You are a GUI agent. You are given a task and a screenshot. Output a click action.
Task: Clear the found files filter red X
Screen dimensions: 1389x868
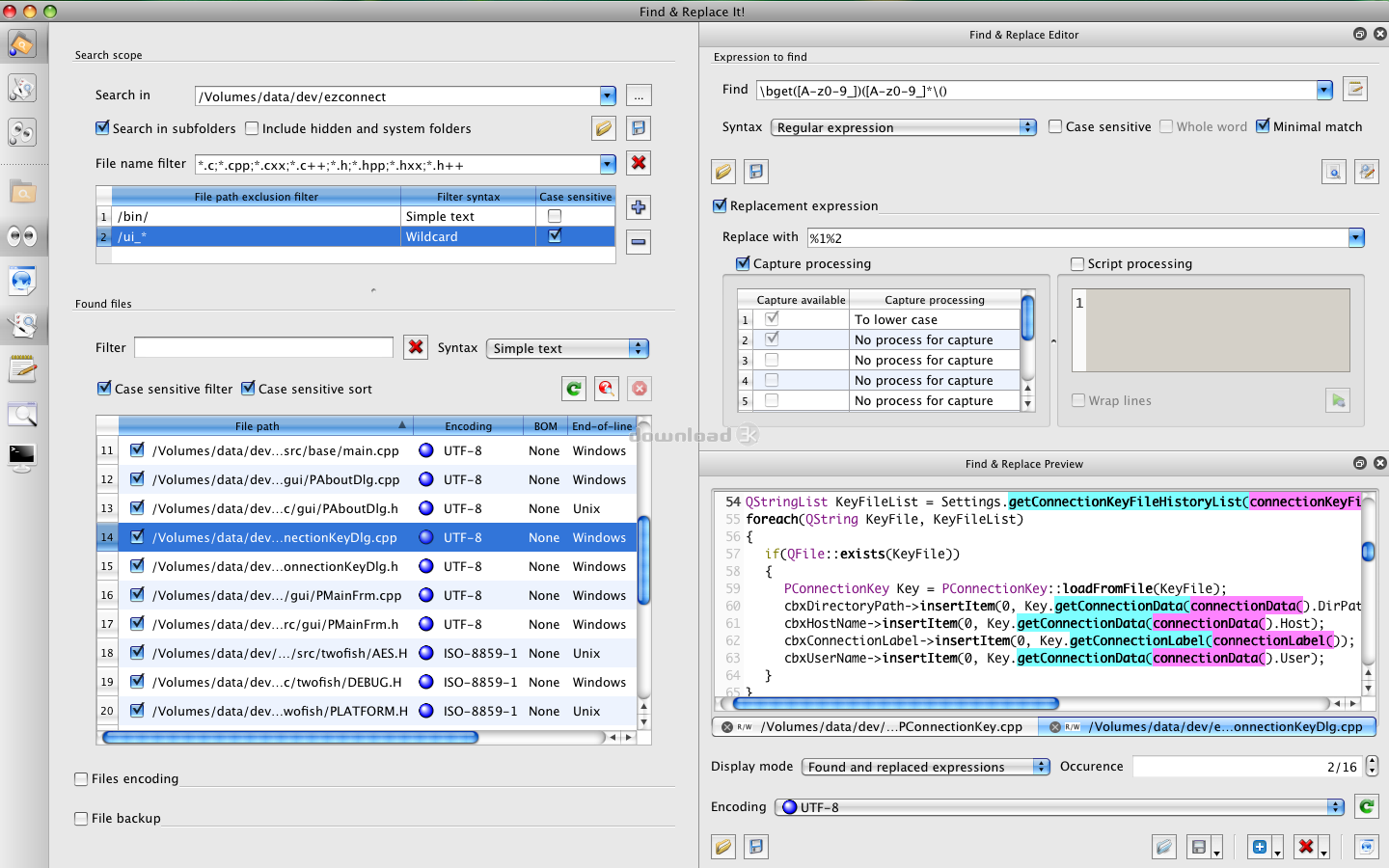pos(416,347)
